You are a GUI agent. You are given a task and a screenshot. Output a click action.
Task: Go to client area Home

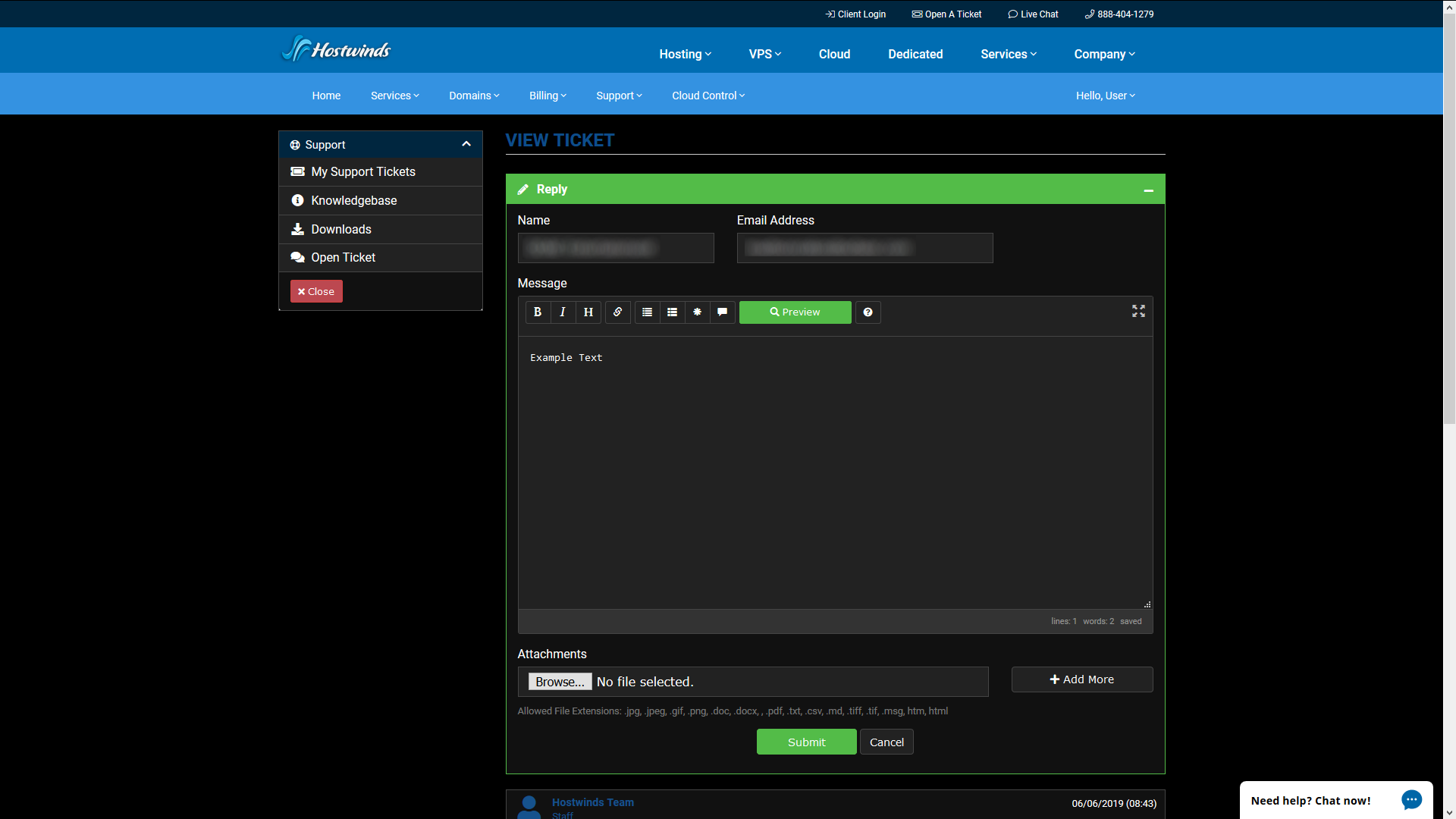click(x=326, y=96)
